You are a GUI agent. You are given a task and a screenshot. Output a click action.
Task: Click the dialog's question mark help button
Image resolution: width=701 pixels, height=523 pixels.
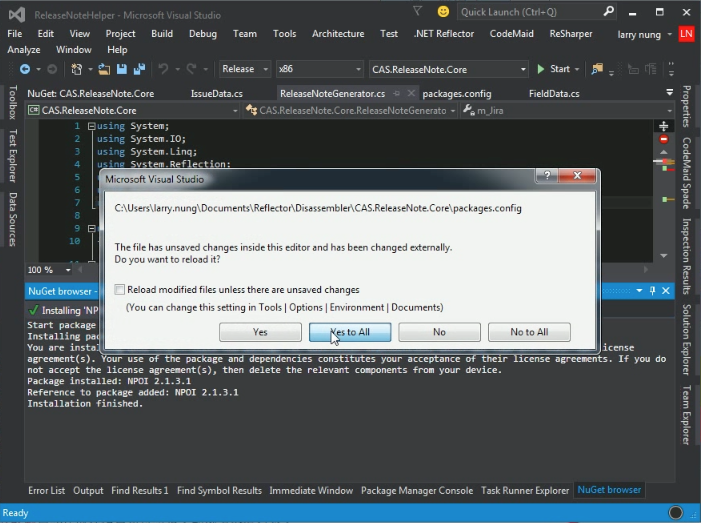(547, 176)
